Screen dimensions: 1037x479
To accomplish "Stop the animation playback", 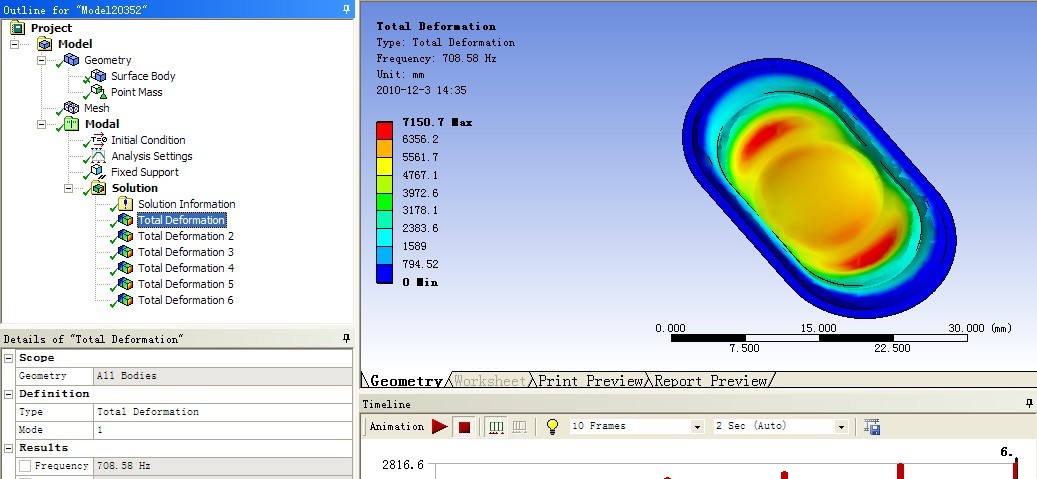I will (x=464, y=427).
